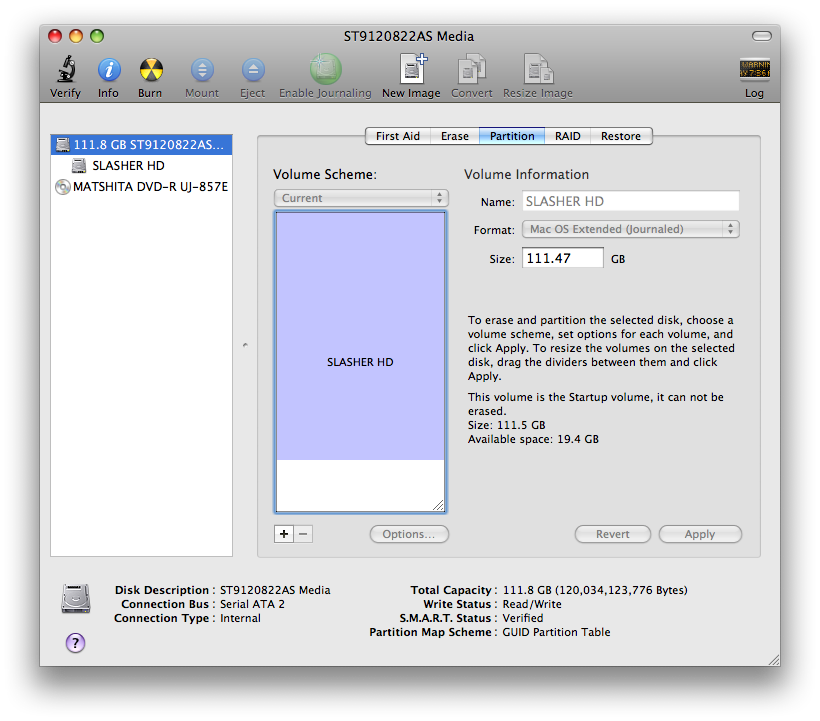Image resolution: width=820 pixels, height=721 pixels.
Task: Click the green zoom window button
Action: point(97,36)
